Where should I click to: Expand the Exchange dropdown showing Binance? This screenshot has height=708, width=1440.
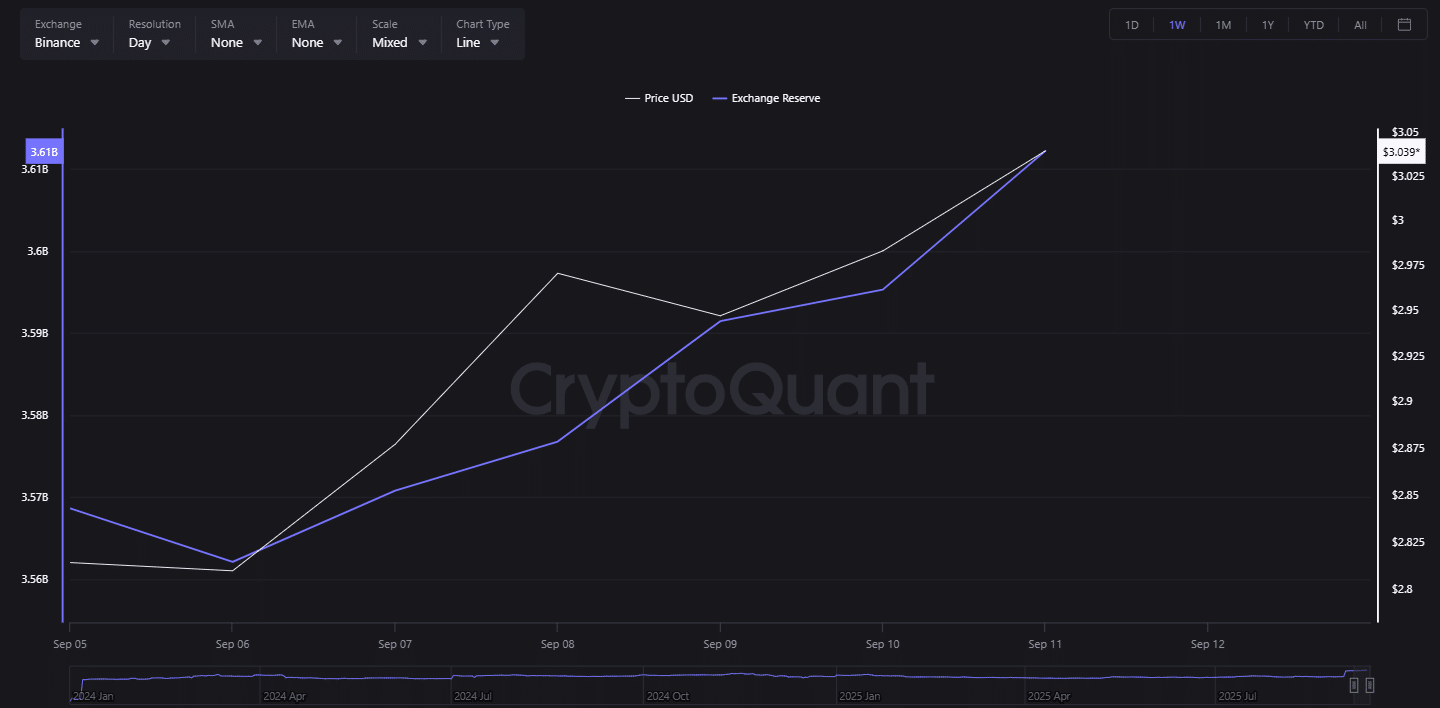click(67, 43)
